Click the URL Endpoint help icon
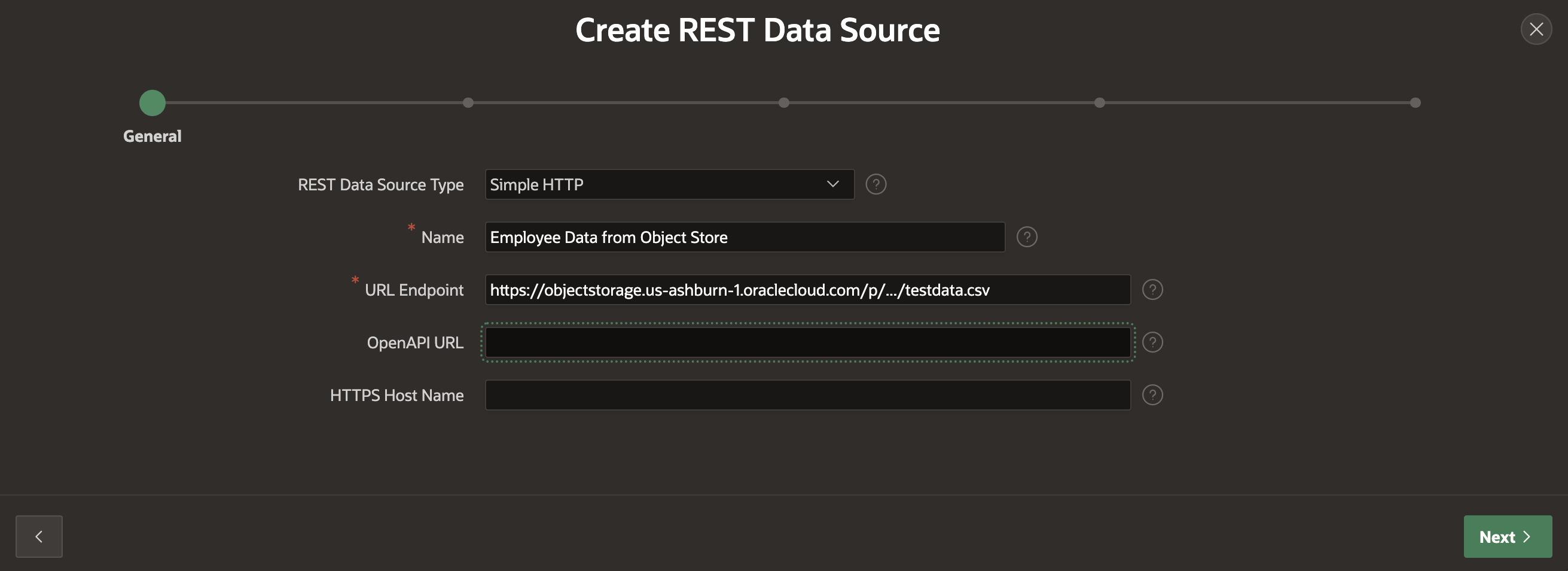 (1152, 290)
